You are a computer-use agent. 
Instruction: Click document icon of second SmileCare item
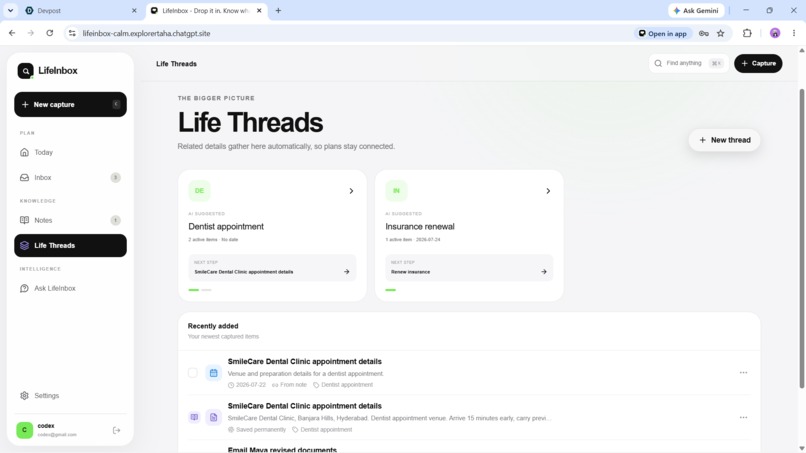tap(213, 417)
